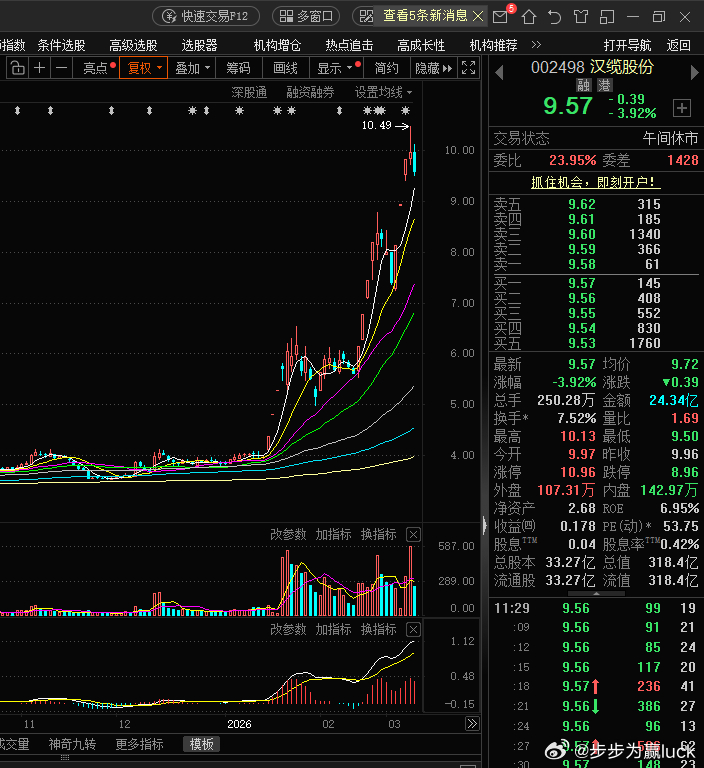Click timeline scroll-right double arrow
This screenshot has height=768, width=704.
pos(472,723)
